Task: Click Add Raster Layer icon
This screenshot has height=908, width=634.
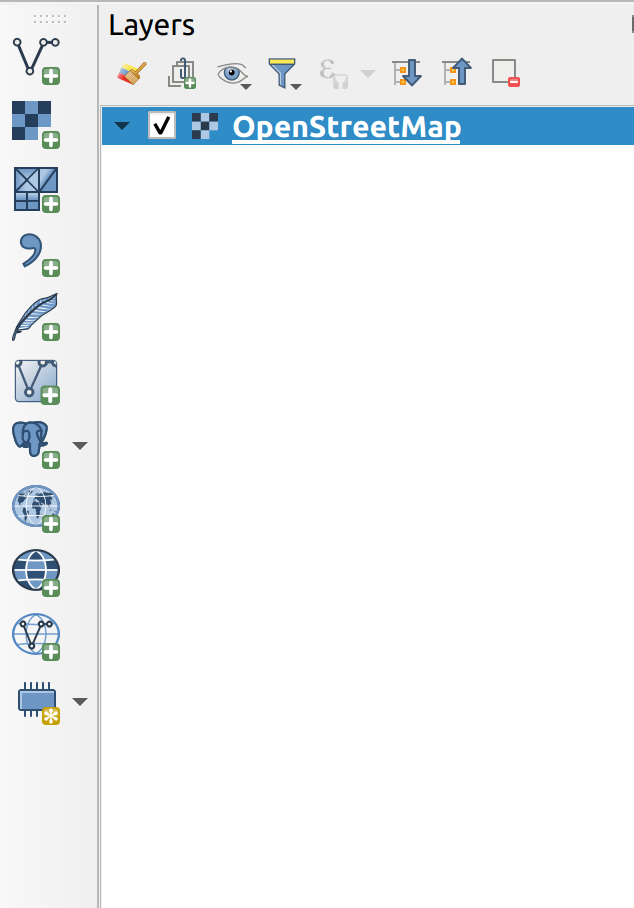Action: pos(36,125)
